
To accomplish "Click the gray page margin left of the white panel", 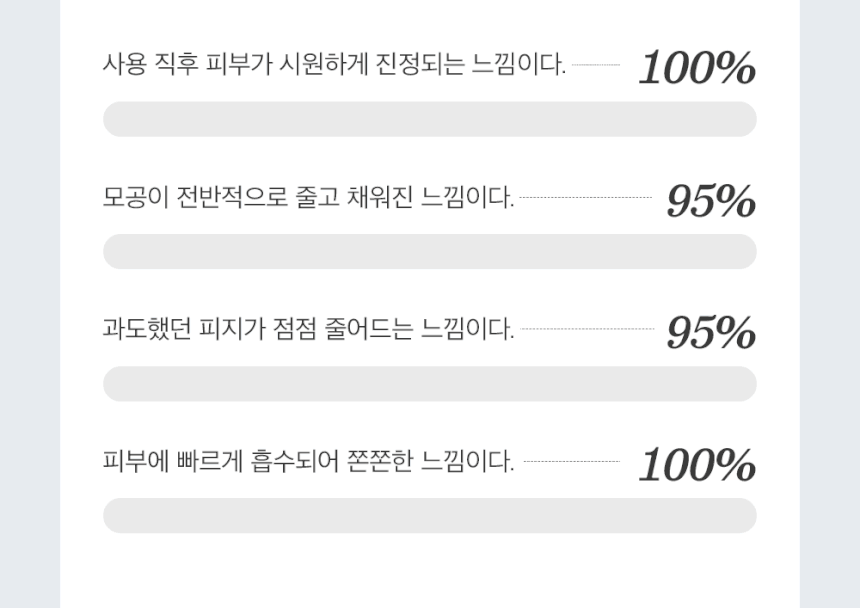I will [x=30, y=304].
